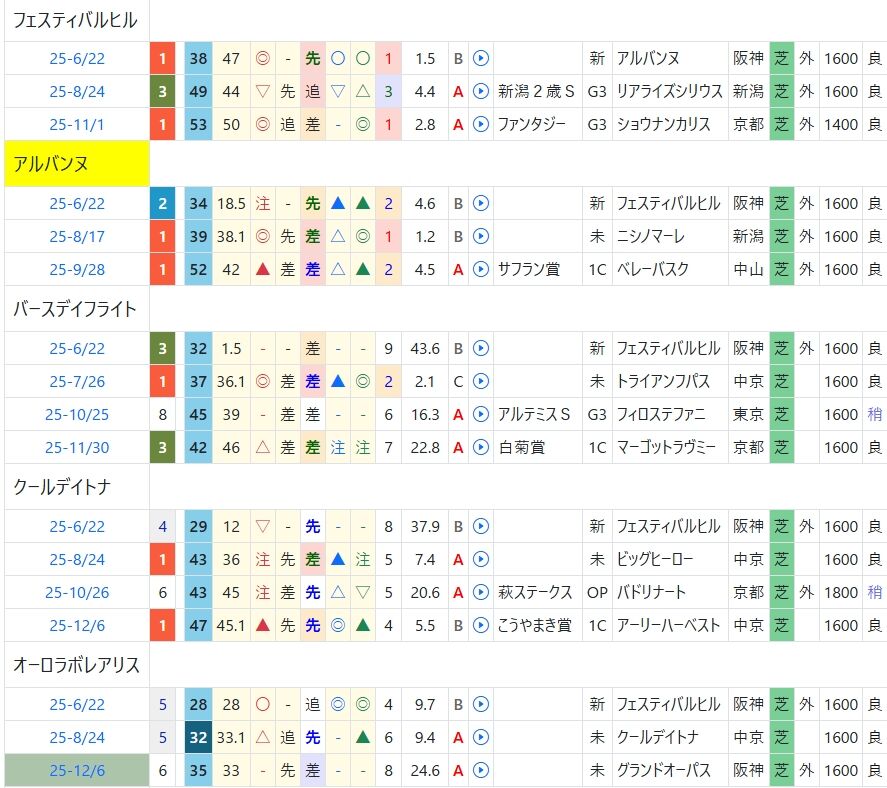887x788 pixels.
Task: Select the フェスティバルヒル horse heading
Action: point(75,20)
